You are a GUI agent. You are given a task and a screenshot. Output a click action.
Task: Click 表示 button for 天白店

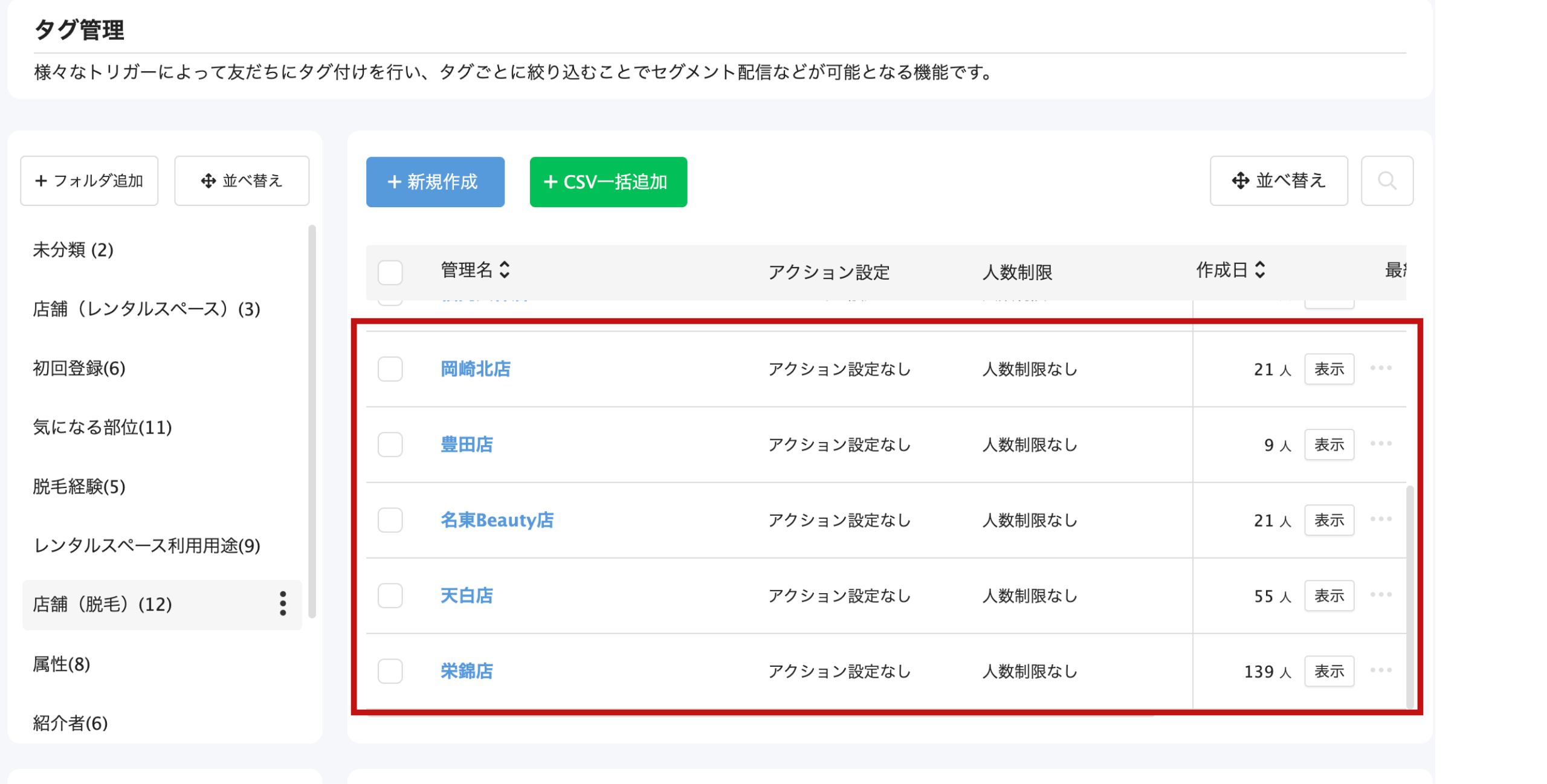coord(1328,595)
